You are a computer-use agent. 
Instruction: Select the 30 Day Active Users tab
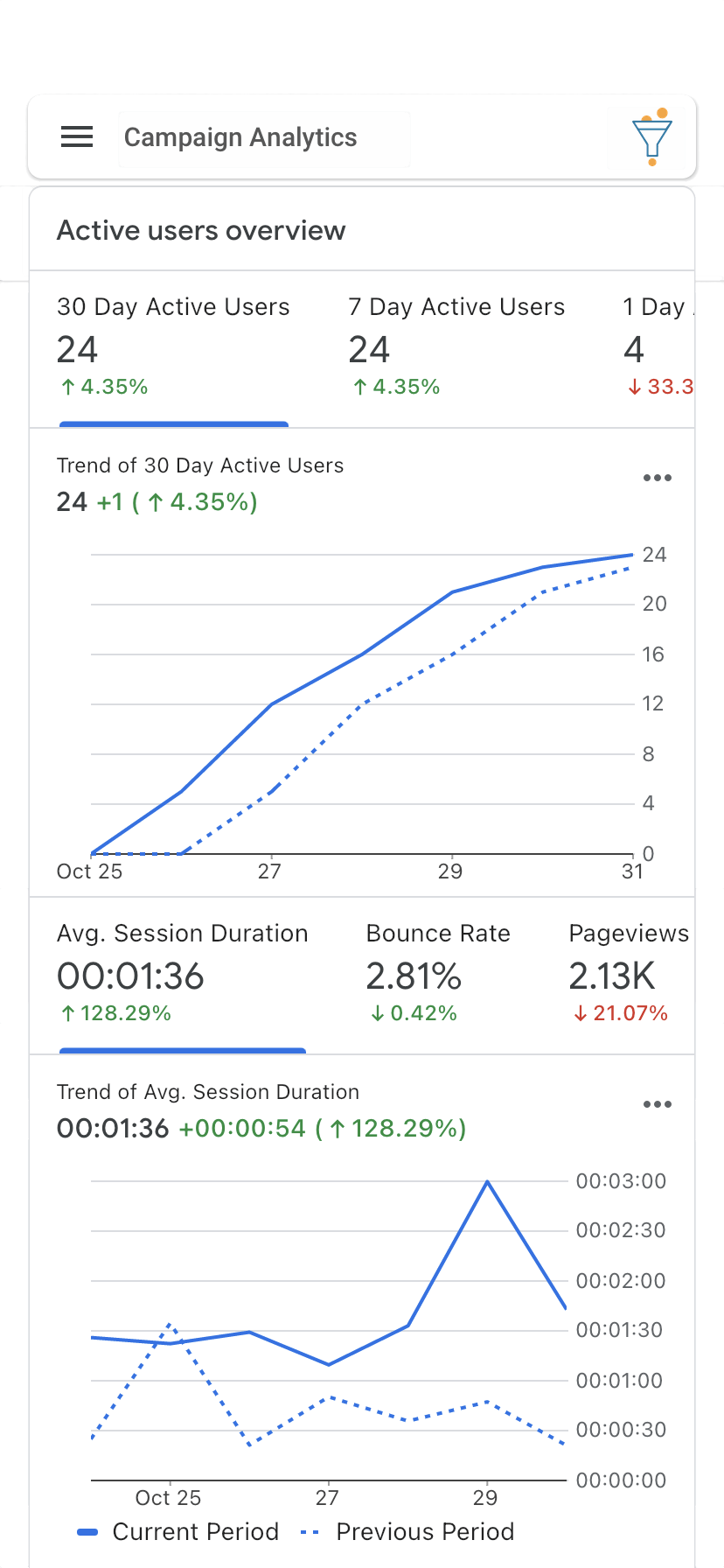pos(174,349)
